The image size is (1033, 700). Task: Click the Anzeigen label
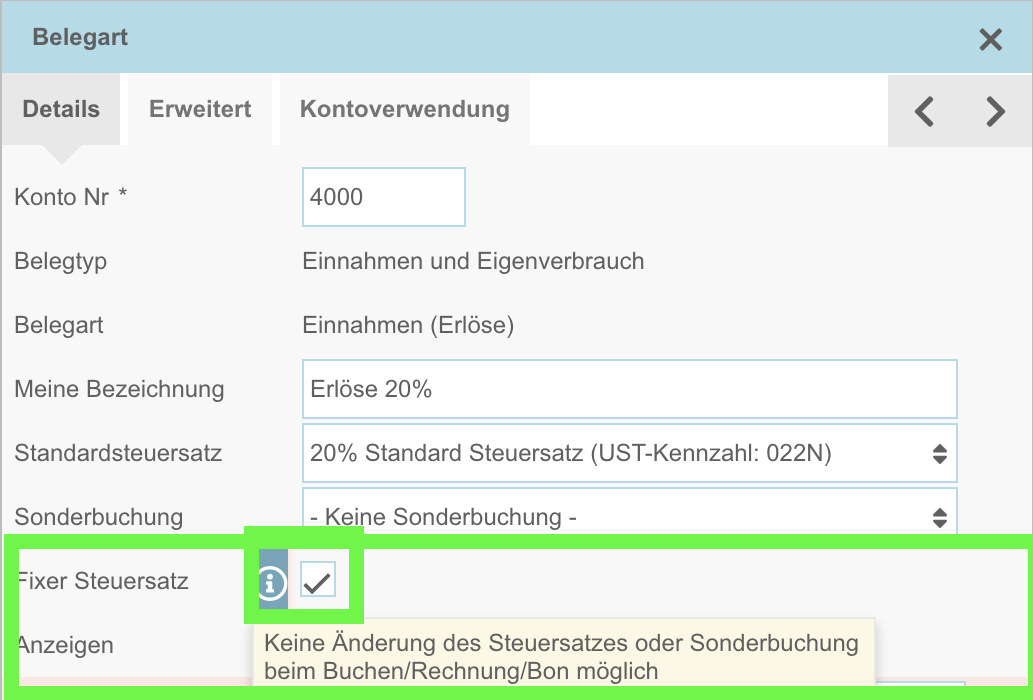coord(65,645)
